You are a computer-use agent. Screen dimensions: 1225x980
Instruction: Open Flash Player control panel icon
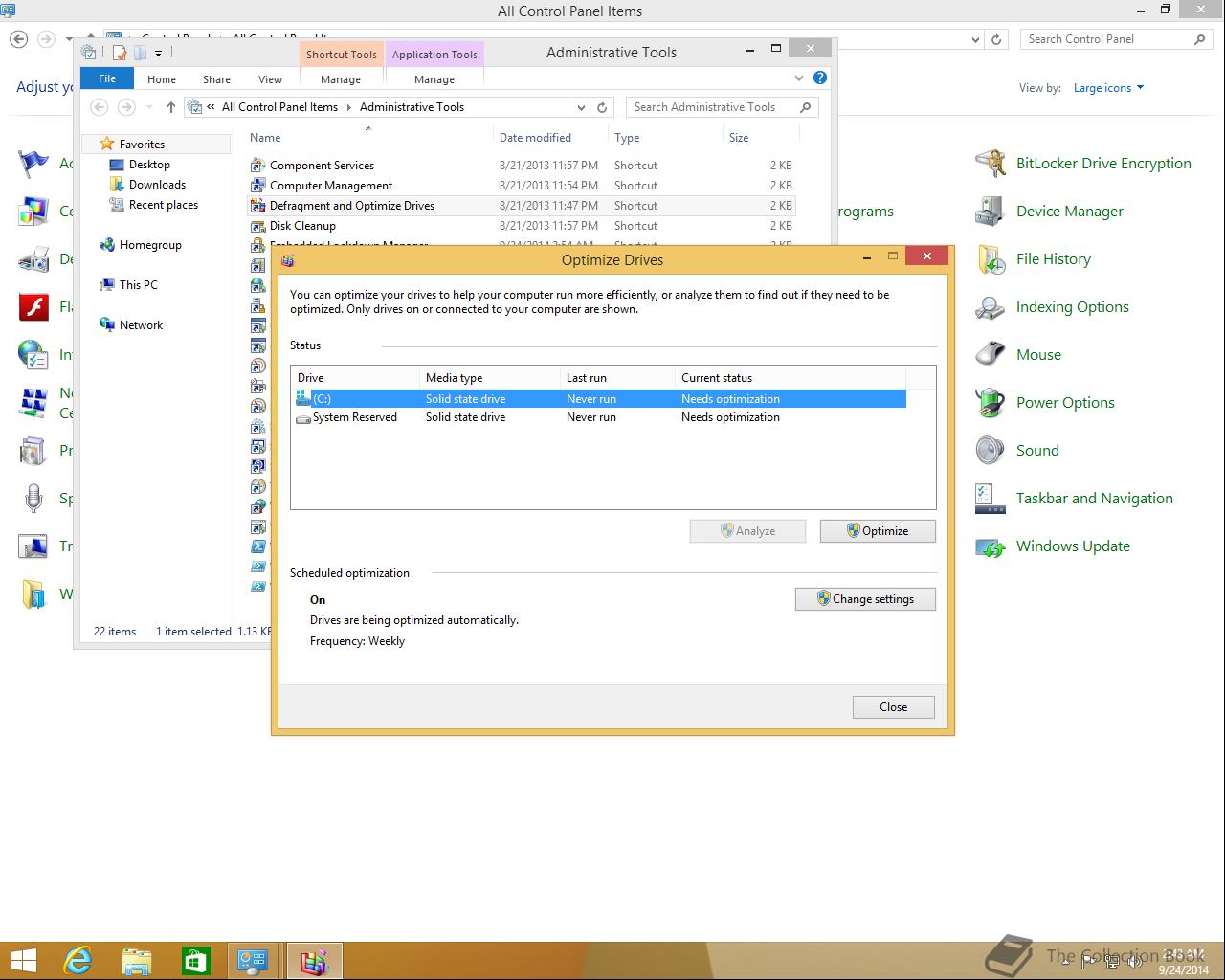pos(33,307)
